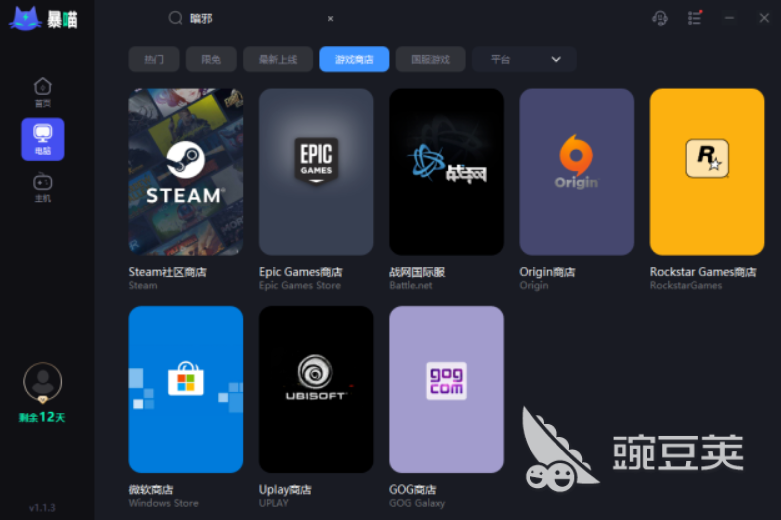Open the Uplay商店 Ubisoft tile
Image resolution: width=781 pixels, height=520 pixels.
click(316, 389)
